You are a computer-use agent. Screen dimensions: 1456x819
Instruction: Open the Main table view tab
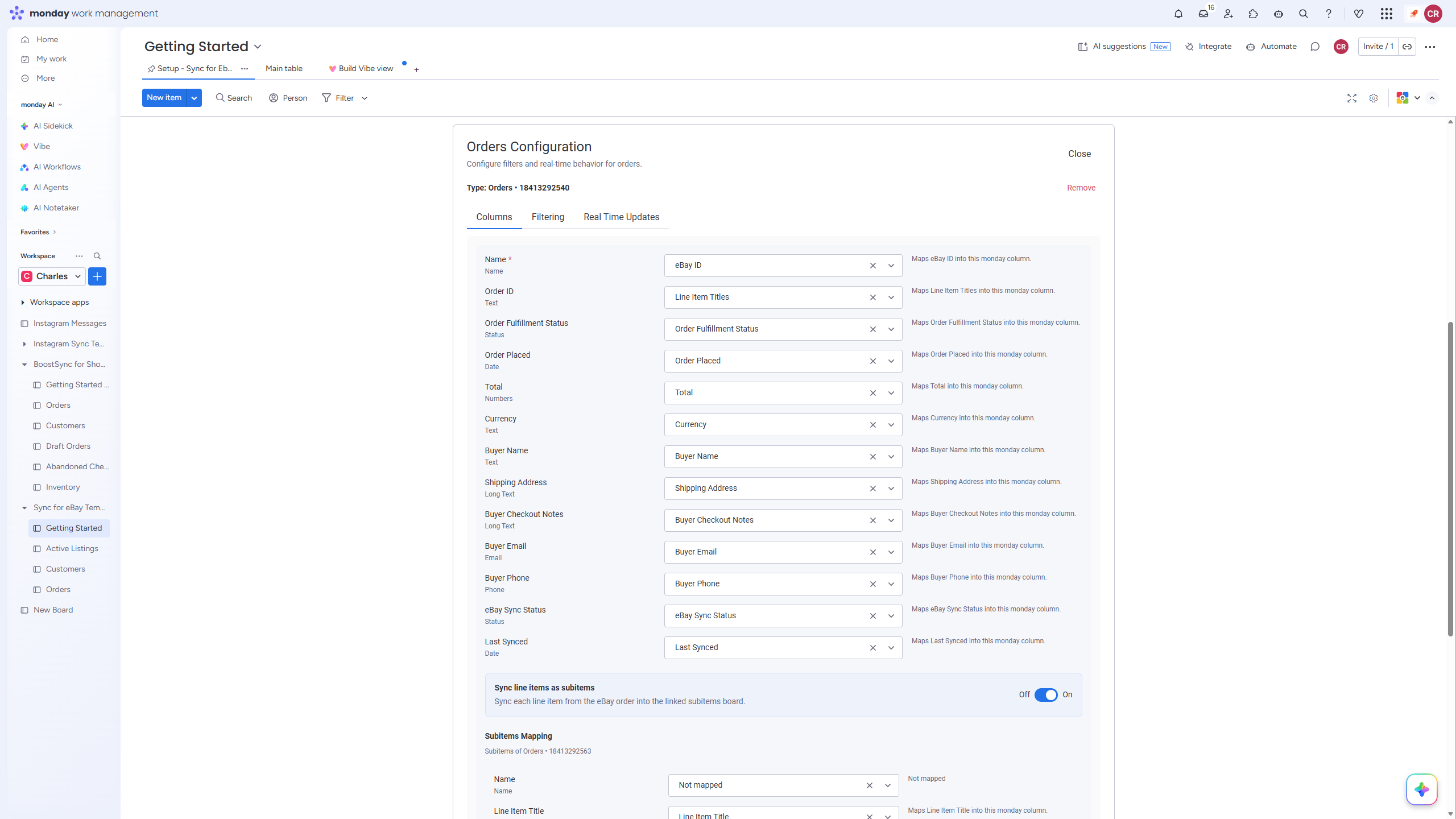284,69
